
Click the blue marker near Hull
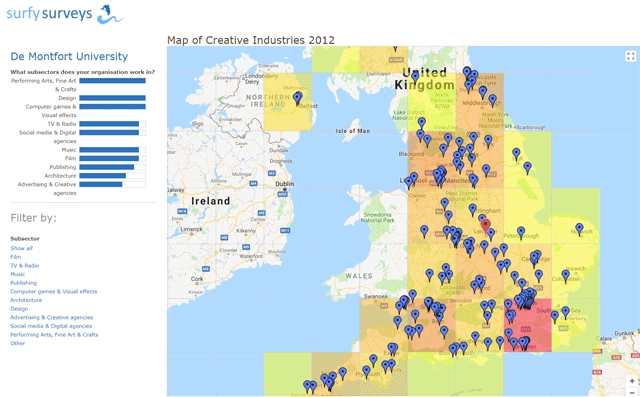[x=516, y=154]
